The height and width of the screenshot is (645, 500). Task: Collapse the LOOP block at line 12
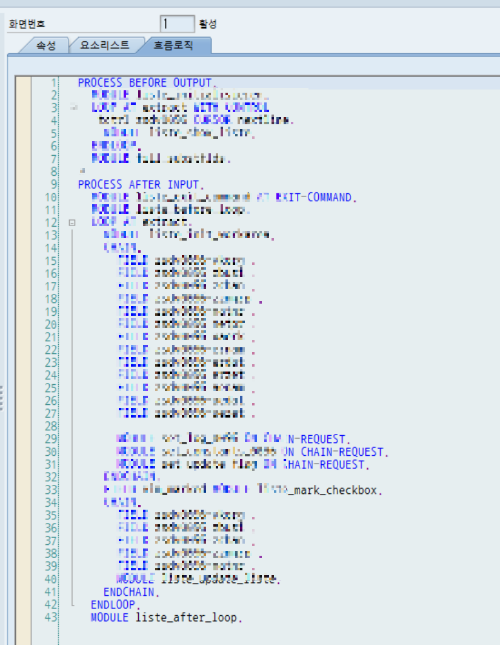click(x=72, y=223)
